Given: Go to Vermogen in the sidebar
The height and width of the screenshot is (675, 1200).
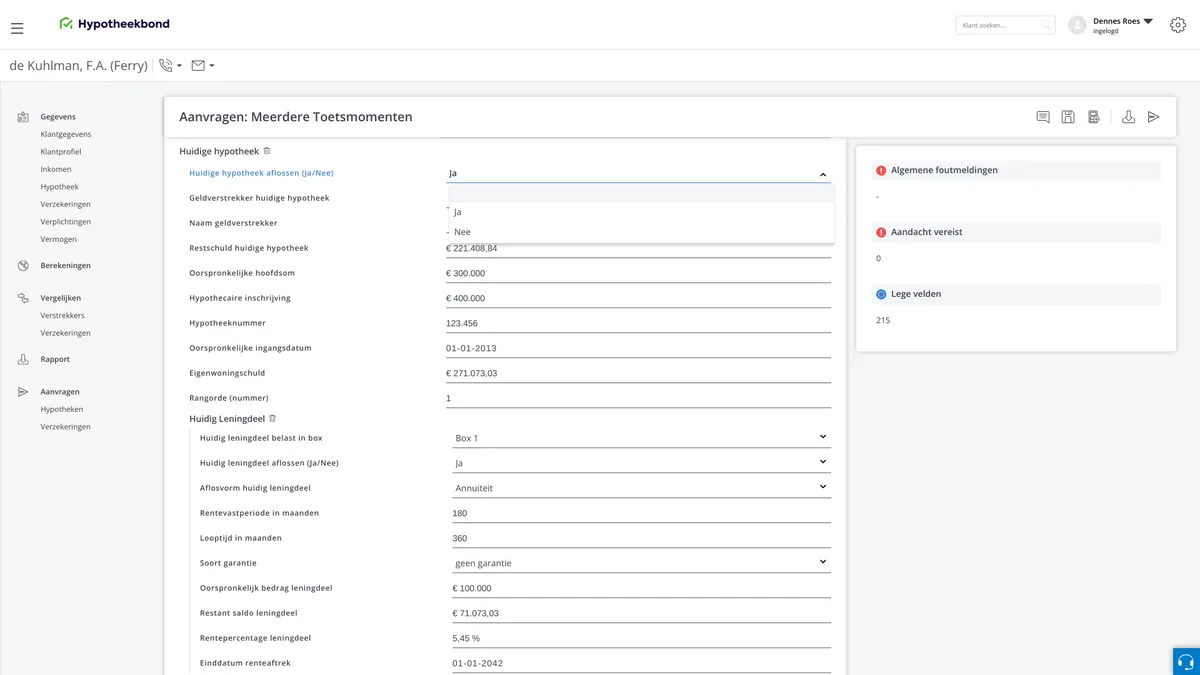Looking at the screenshot, I should coord(59,239).
